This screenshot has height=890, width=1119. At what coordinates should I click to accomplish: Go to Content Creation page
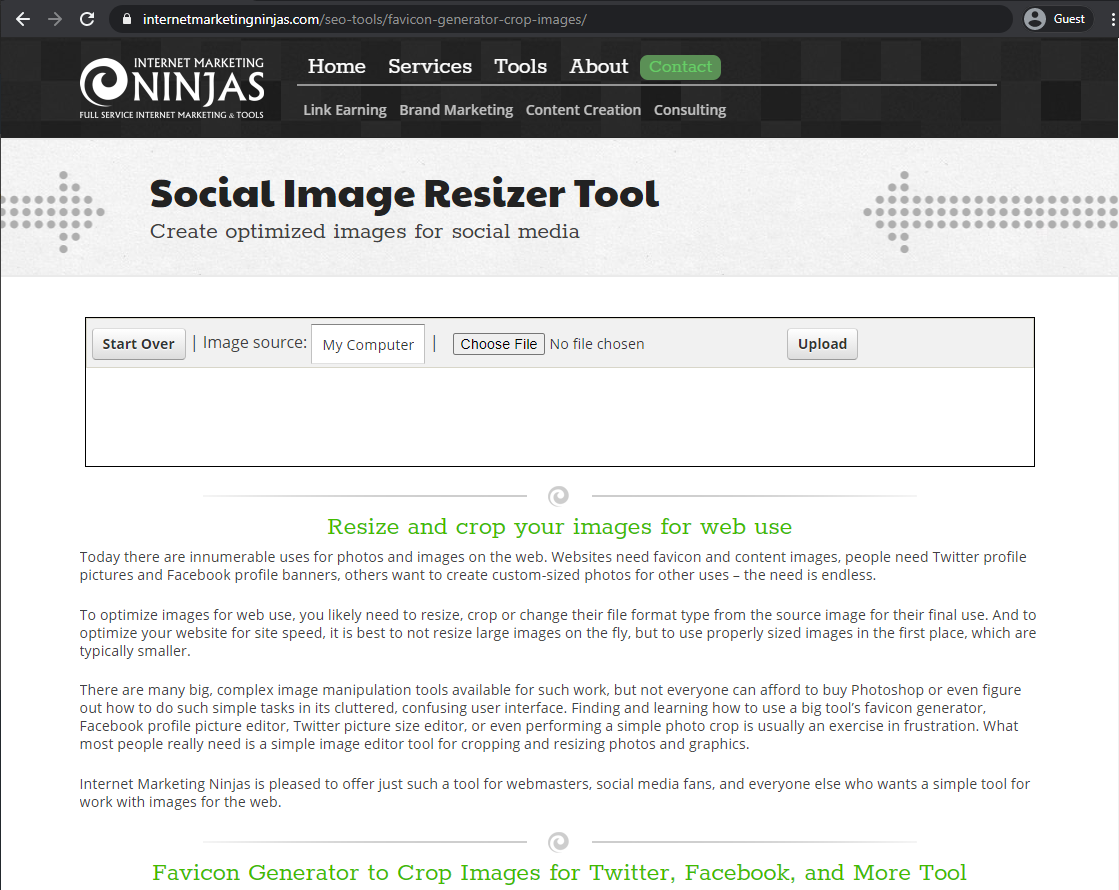click(x=583, y=110)
